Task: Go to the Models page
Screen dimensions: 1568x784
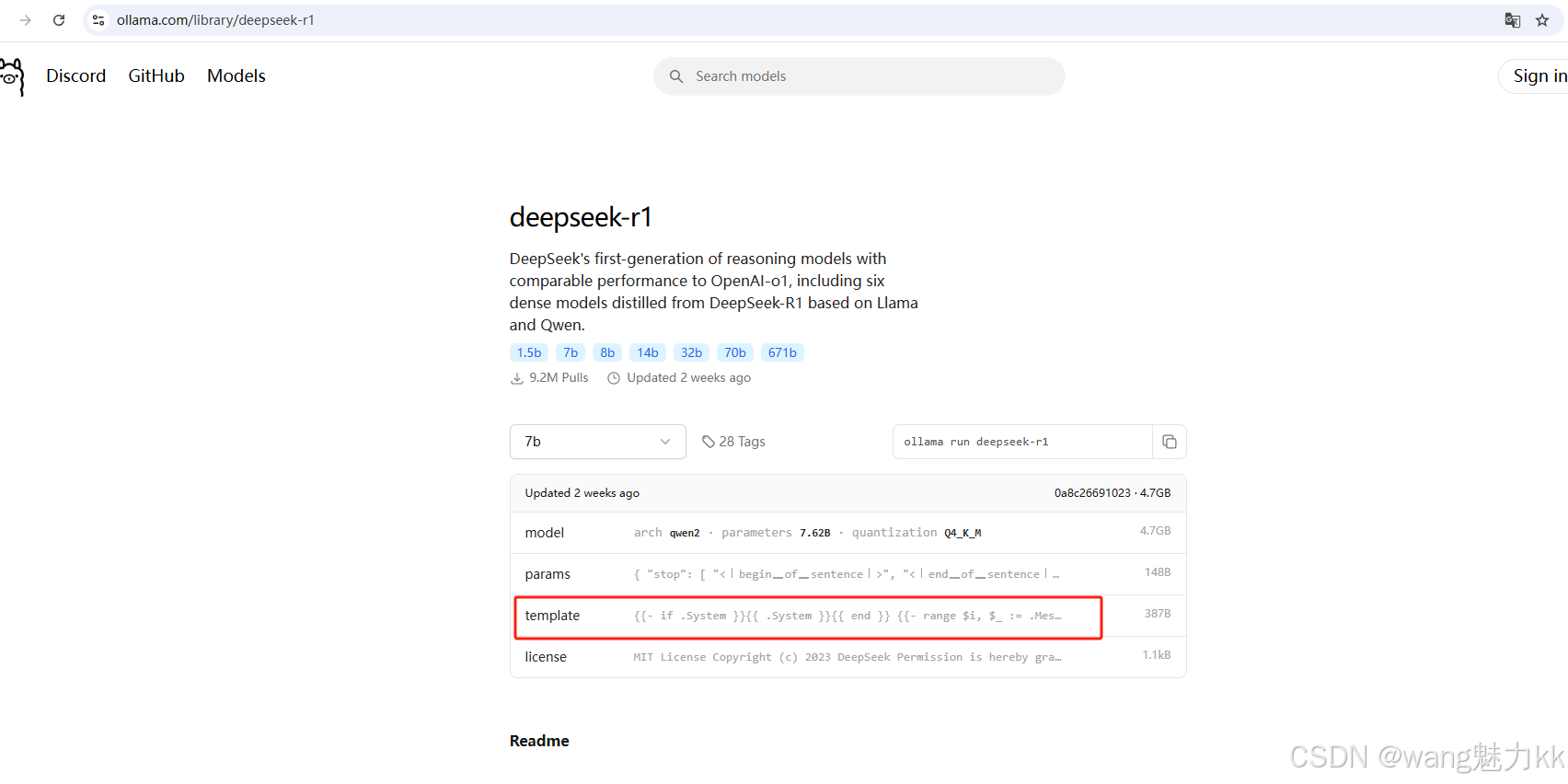Action: (236, 76)
